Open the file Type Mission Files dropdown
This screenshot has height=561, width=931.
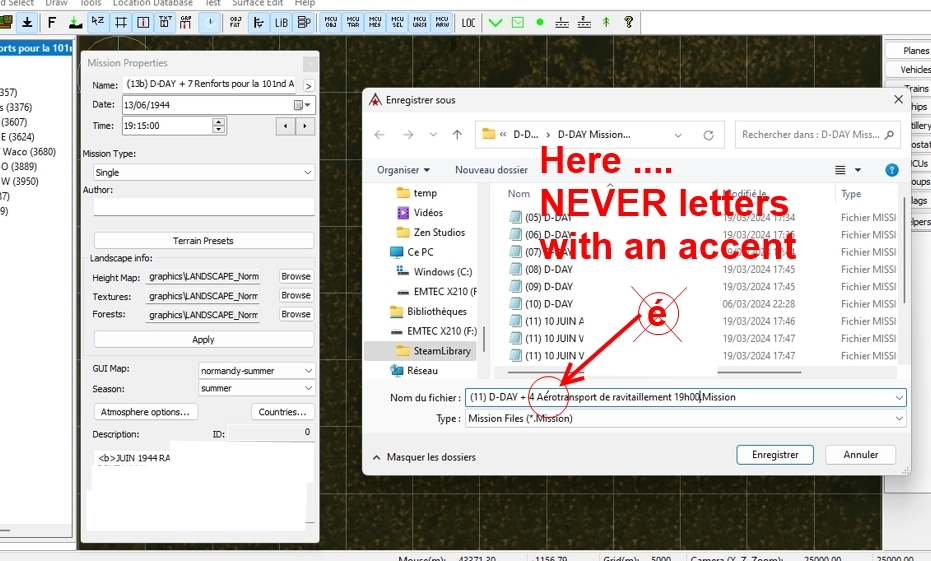coord(899,419)
